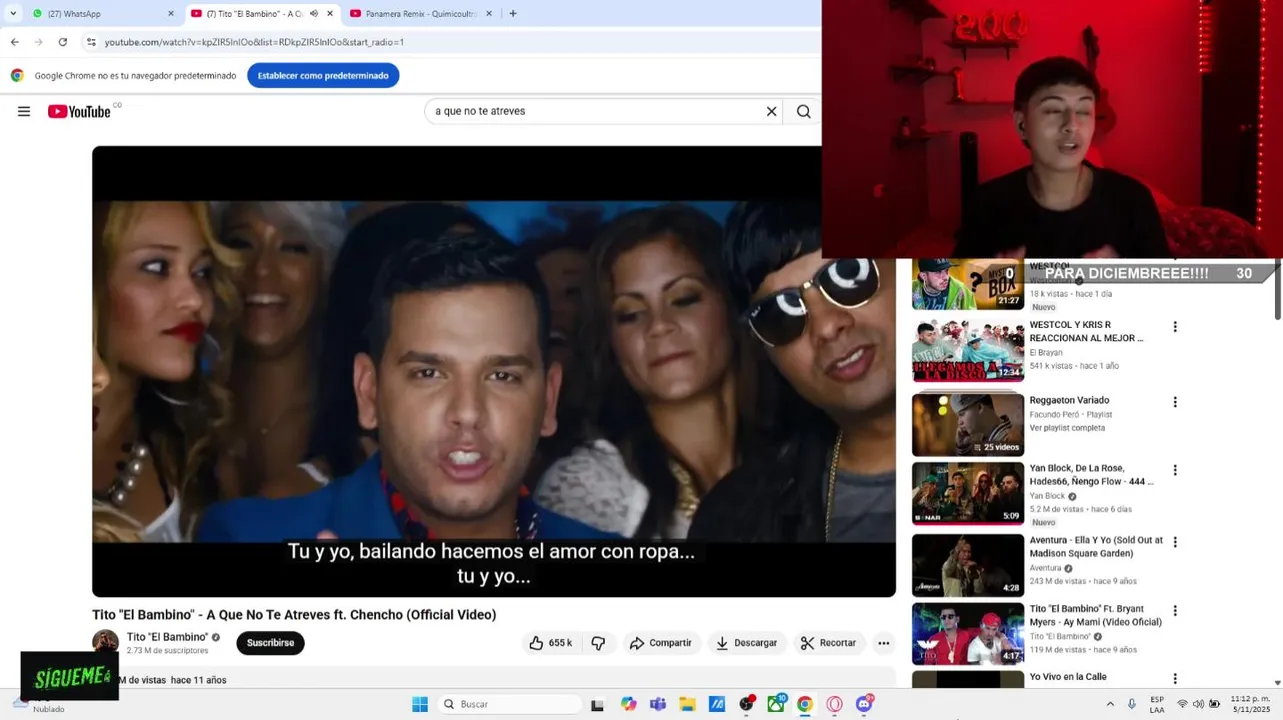Click the main video player
The height and width of the screenshot is (720, 1283).
(494, 372)
